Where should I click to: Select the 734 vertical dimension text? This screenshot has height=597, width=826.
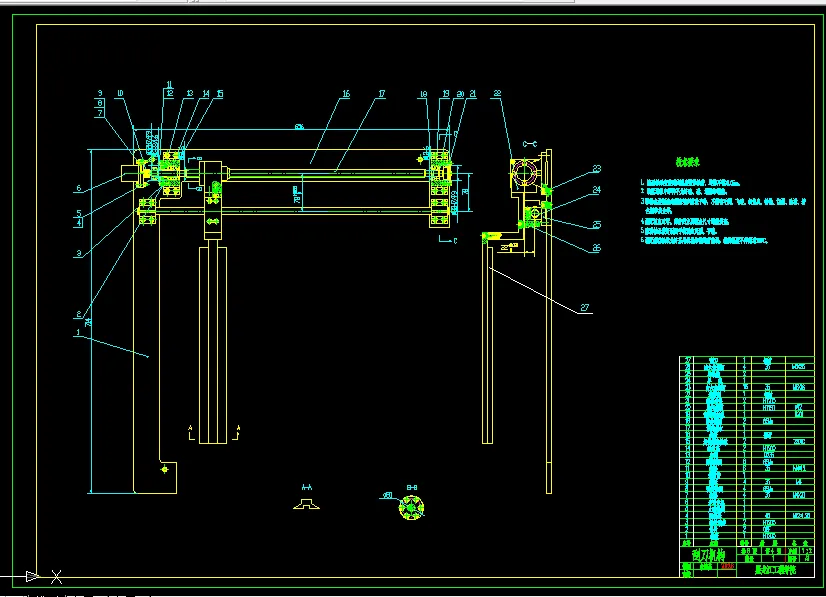[88, 321]
